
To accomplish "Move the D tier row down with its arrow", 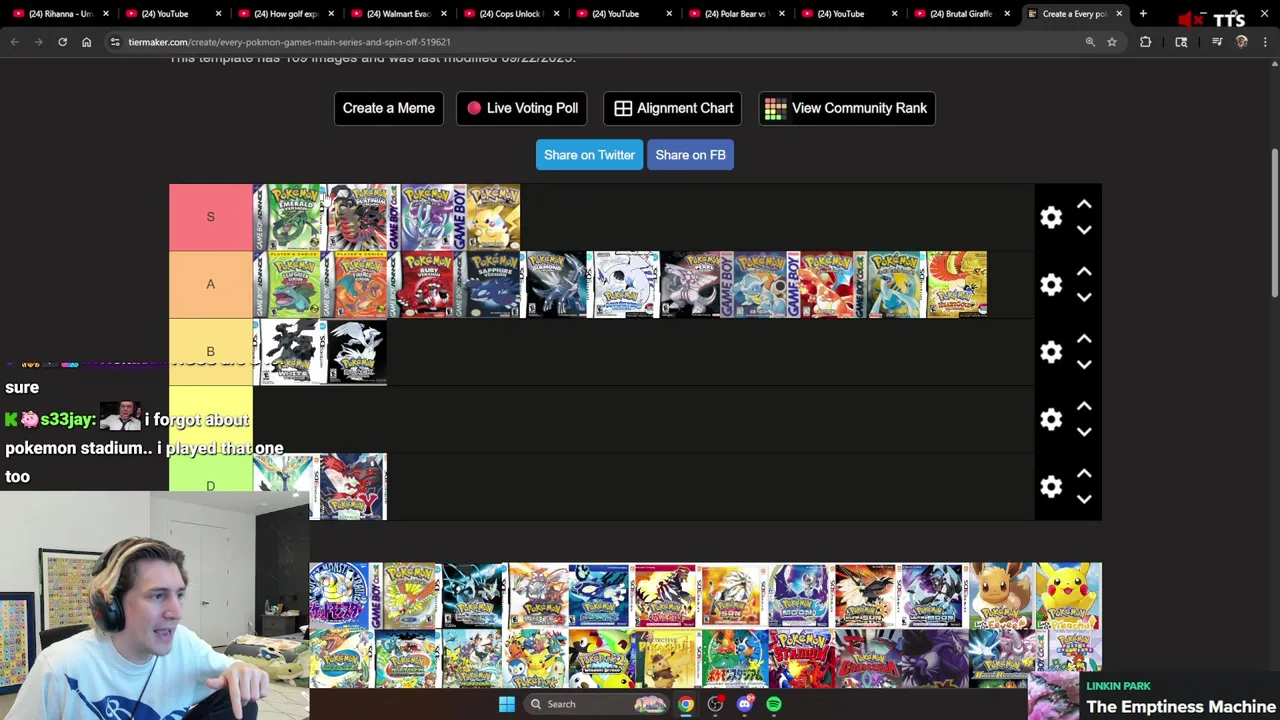I will pos(1084,499).
